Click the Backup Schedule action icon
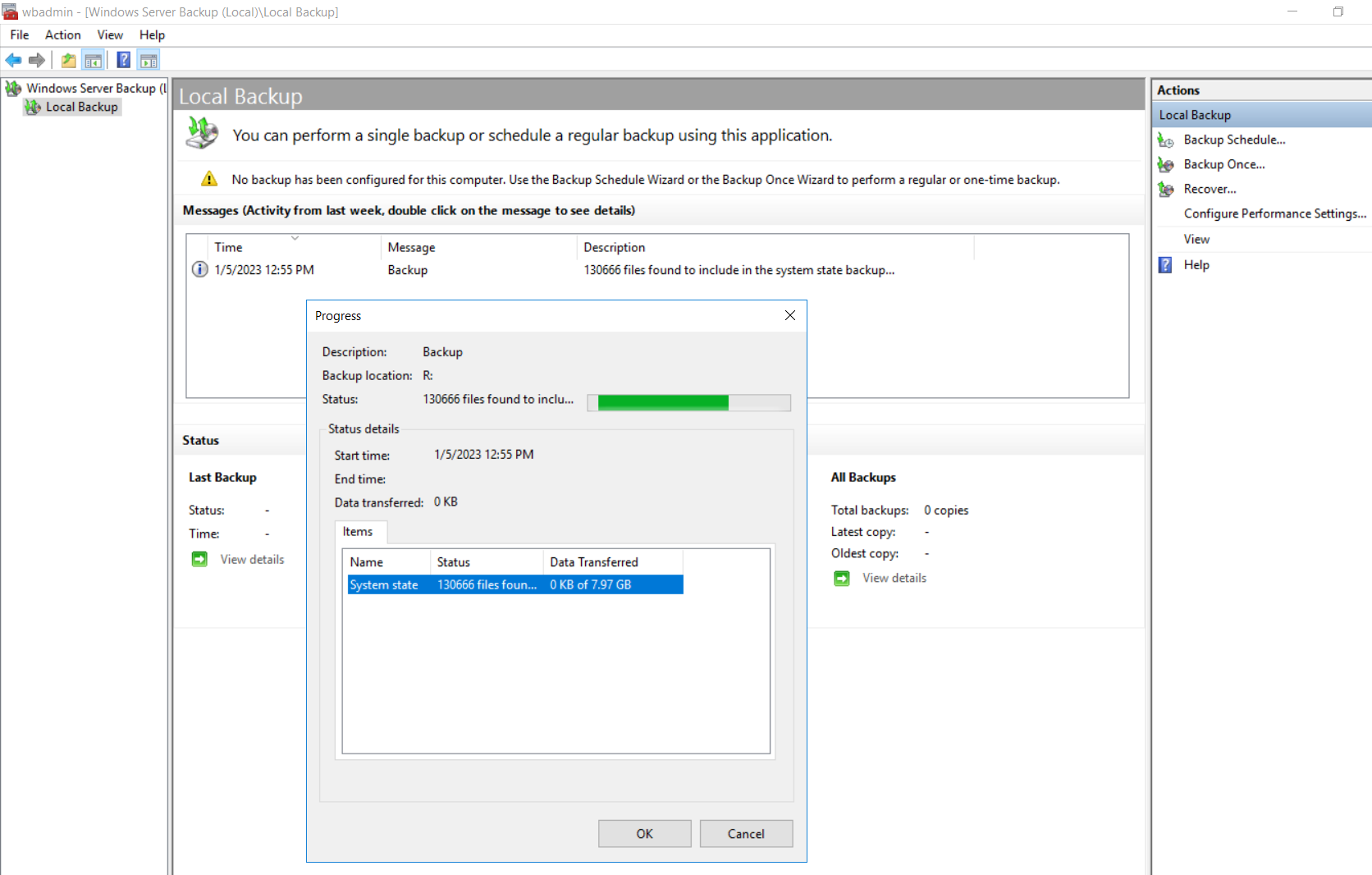 pos(1165,140)
